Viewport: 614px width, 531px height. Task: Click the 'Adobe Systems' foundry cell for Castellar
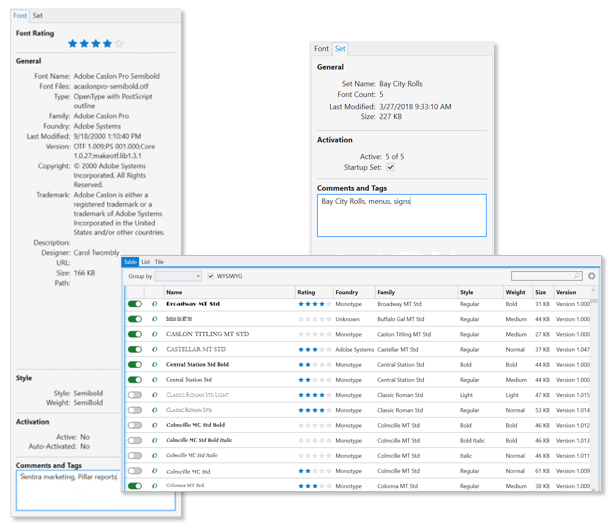click(354, 349)
